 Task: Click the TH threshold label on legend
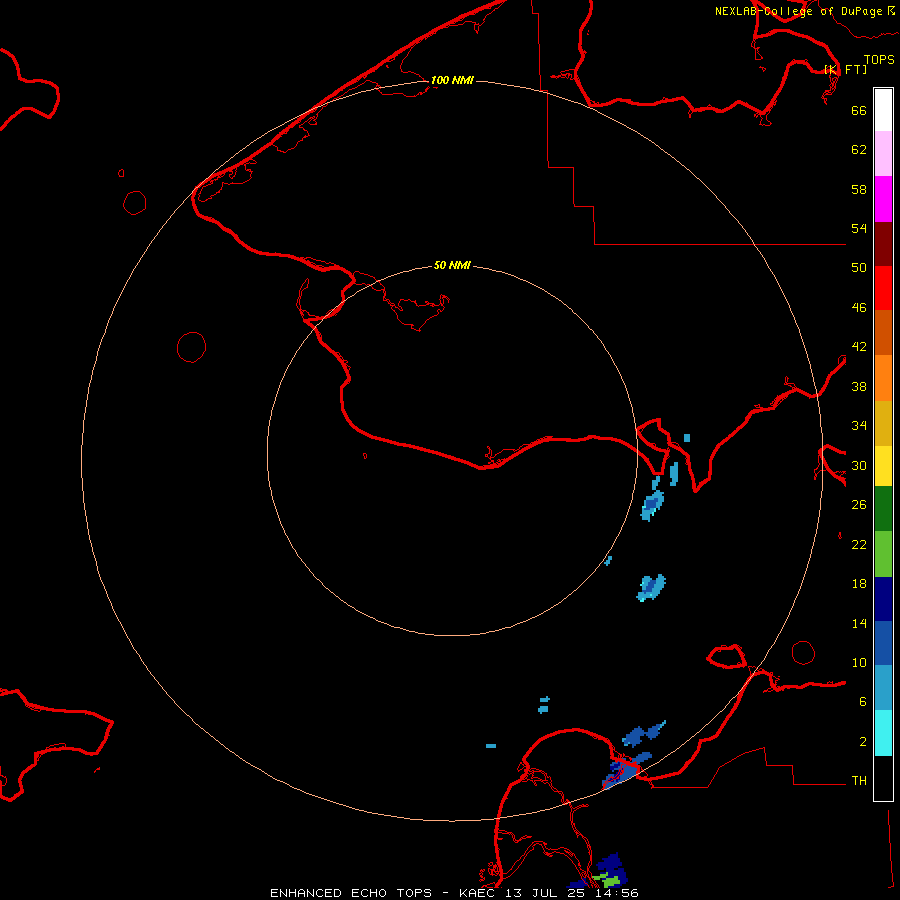pos(859,781)
